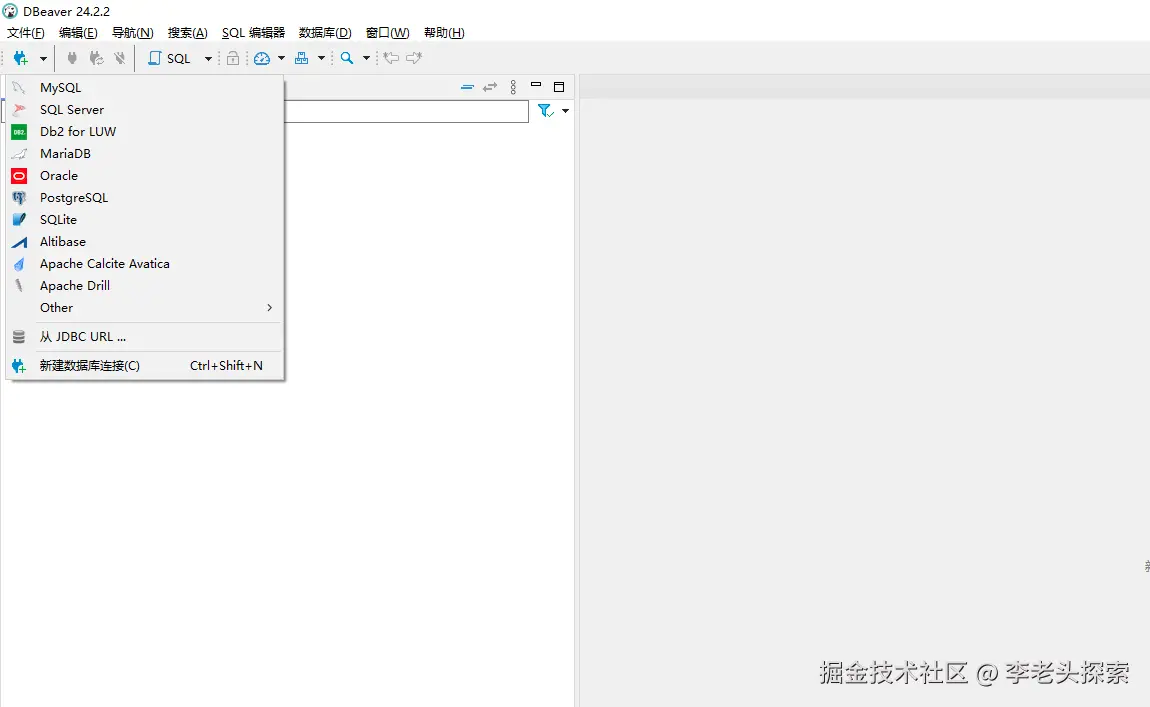Choose Altibase from the connection list
The image size is (1150, 707).
coord(144,241)
